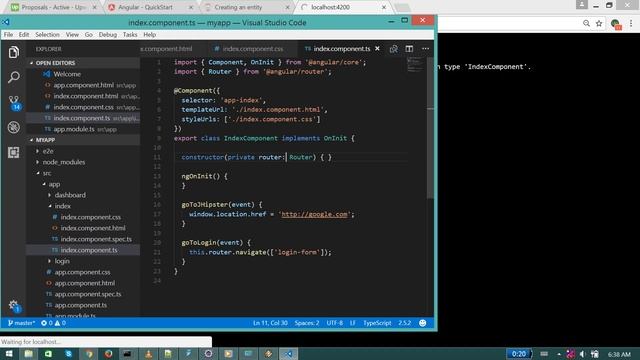Click the Chrome extension icon beside the star
The width and height of the screenshot is (640, 360).
[616, 24]
